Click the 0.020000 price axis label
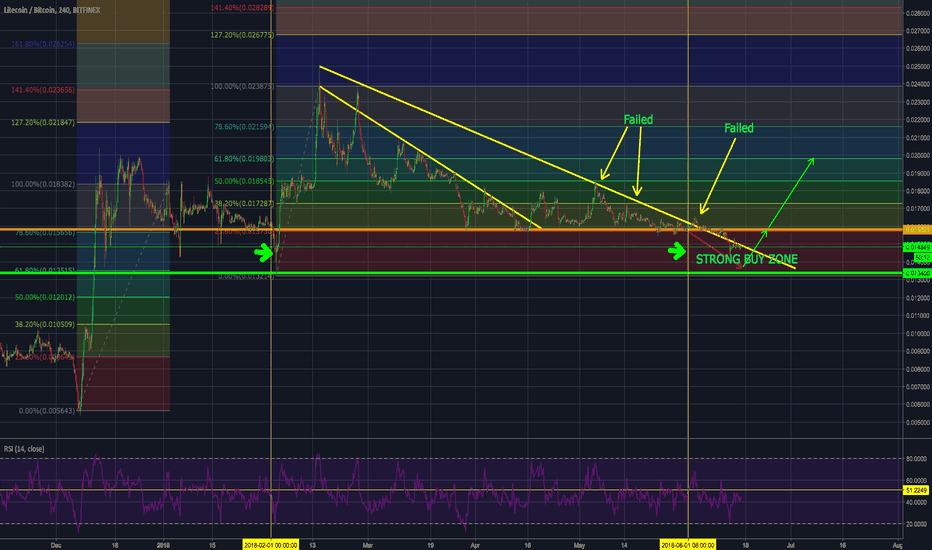 pos(918,155)
